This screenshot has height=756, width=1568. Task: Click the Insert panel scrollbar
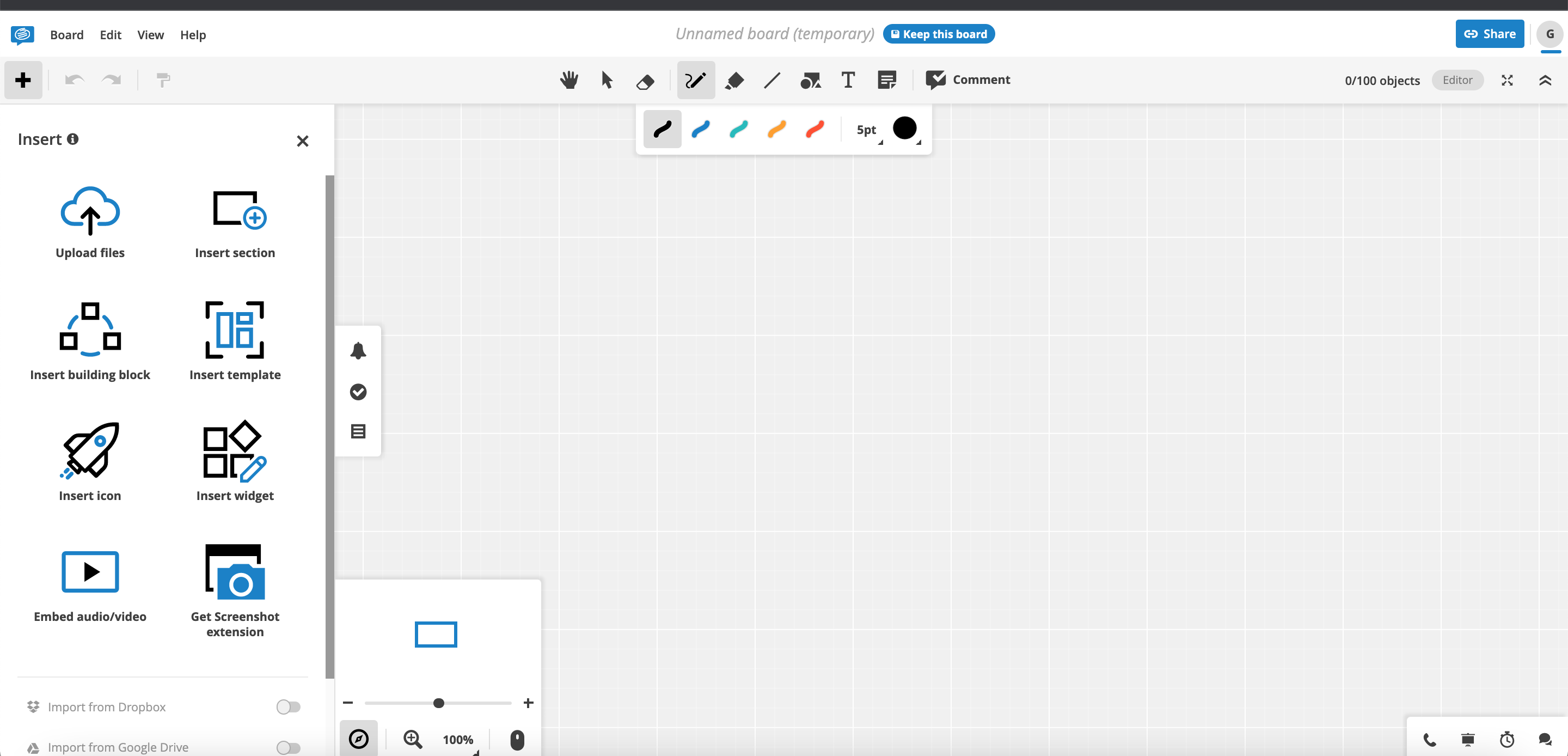click(x=329, y=426)
